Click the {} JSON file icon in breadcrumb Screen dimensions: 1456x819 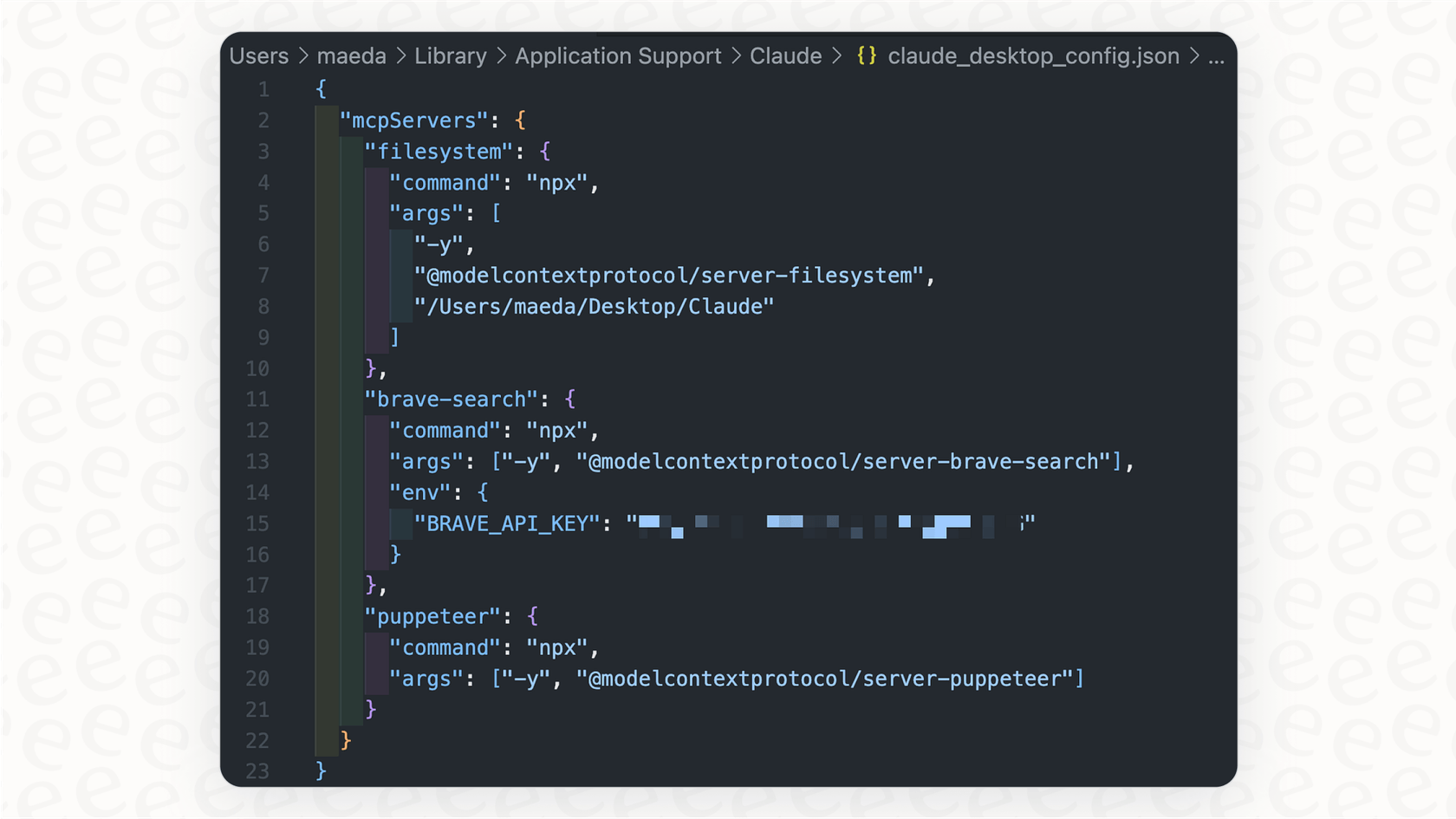coord(866,55)
